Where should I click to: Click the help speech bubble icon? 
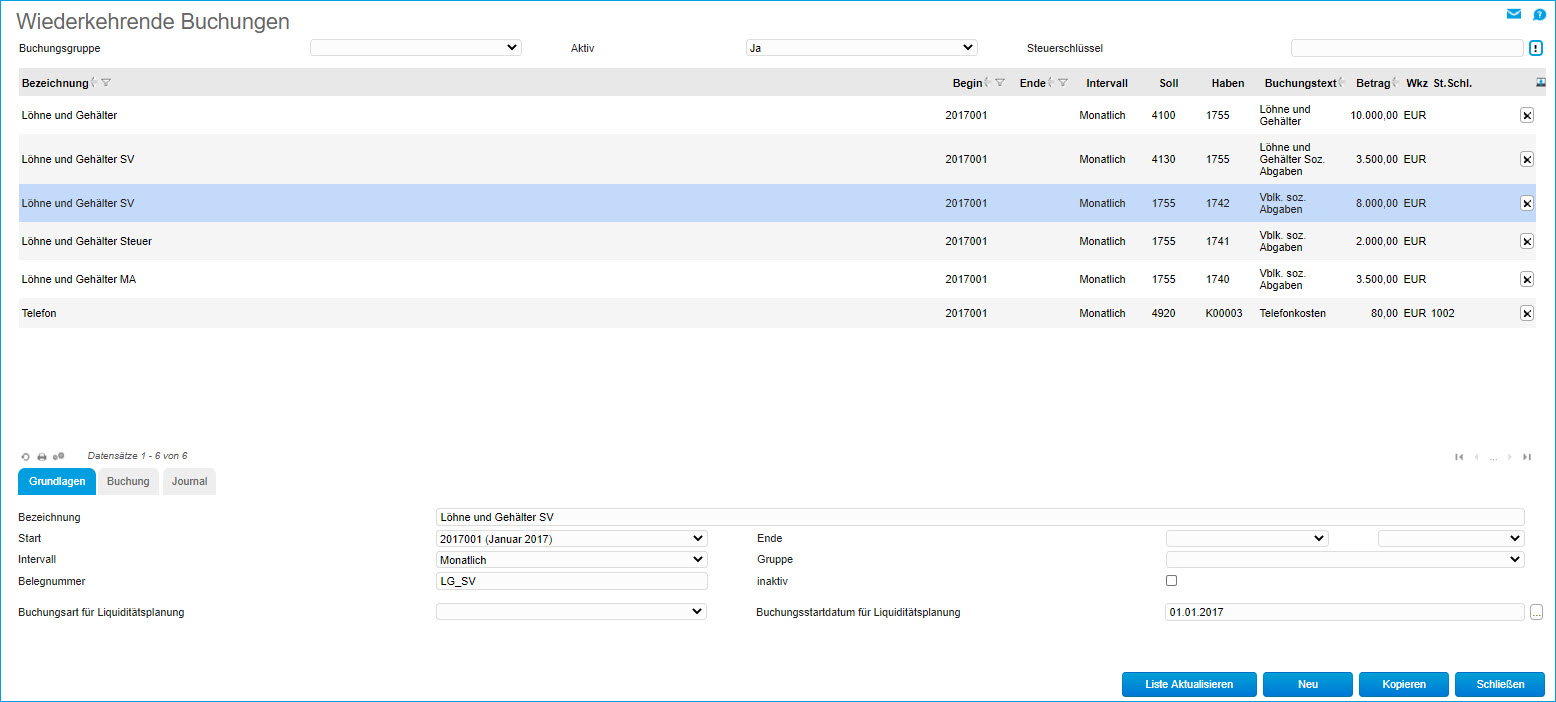tap(1538, 14)
